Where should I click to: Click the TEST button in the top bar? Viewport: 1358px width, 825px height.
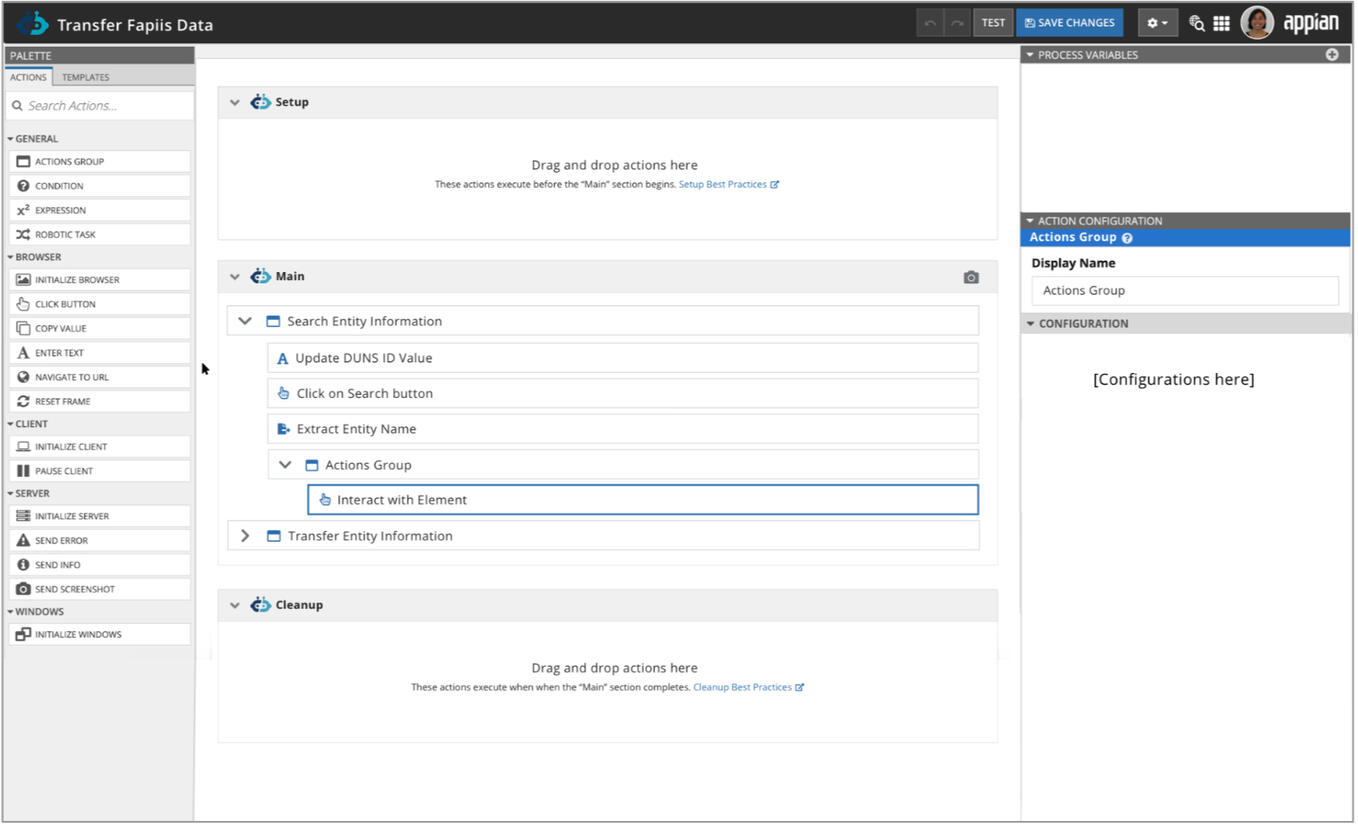992,22
